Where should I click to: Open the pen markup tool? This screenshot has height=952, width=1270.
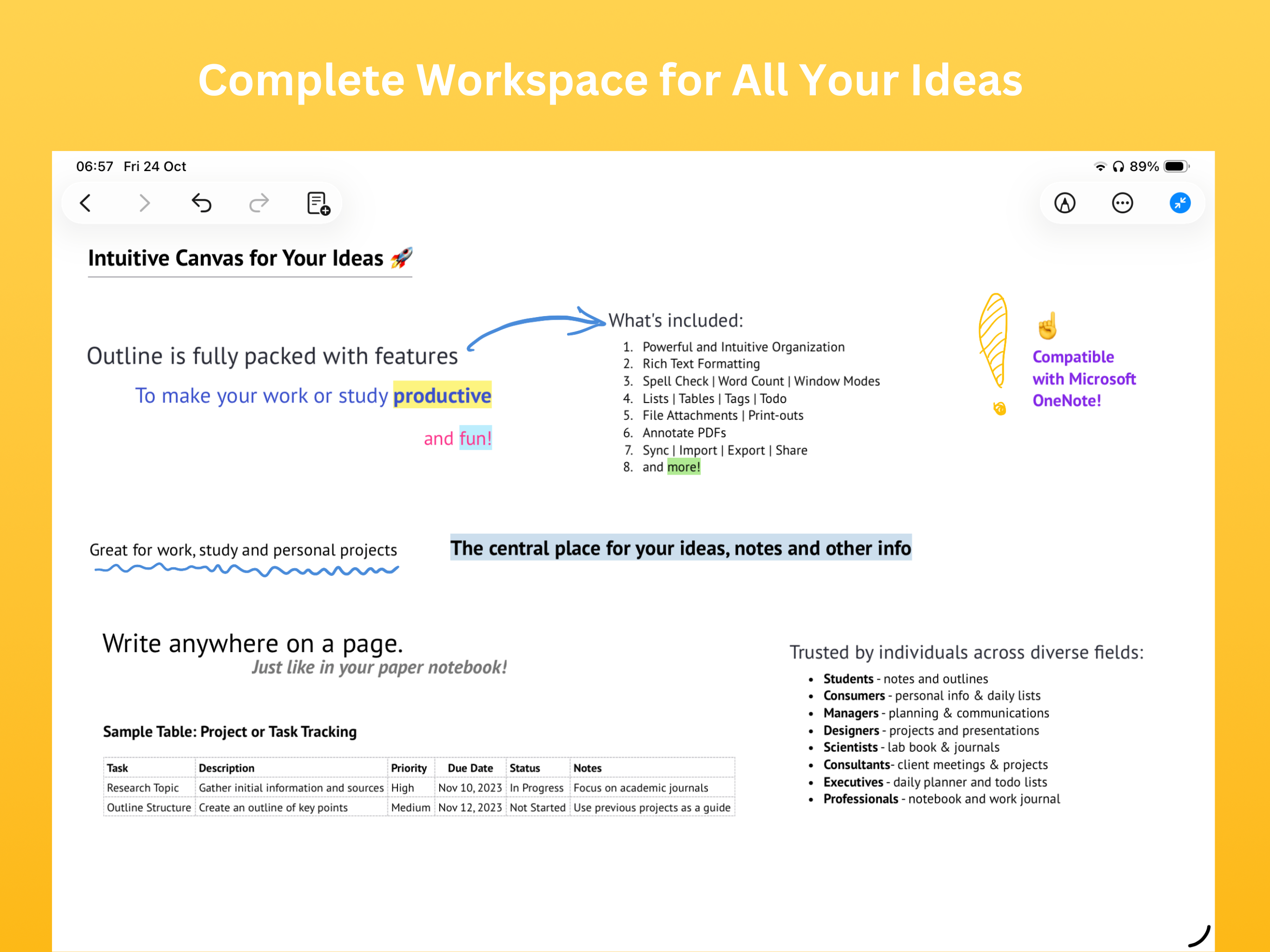[1065, 203]
